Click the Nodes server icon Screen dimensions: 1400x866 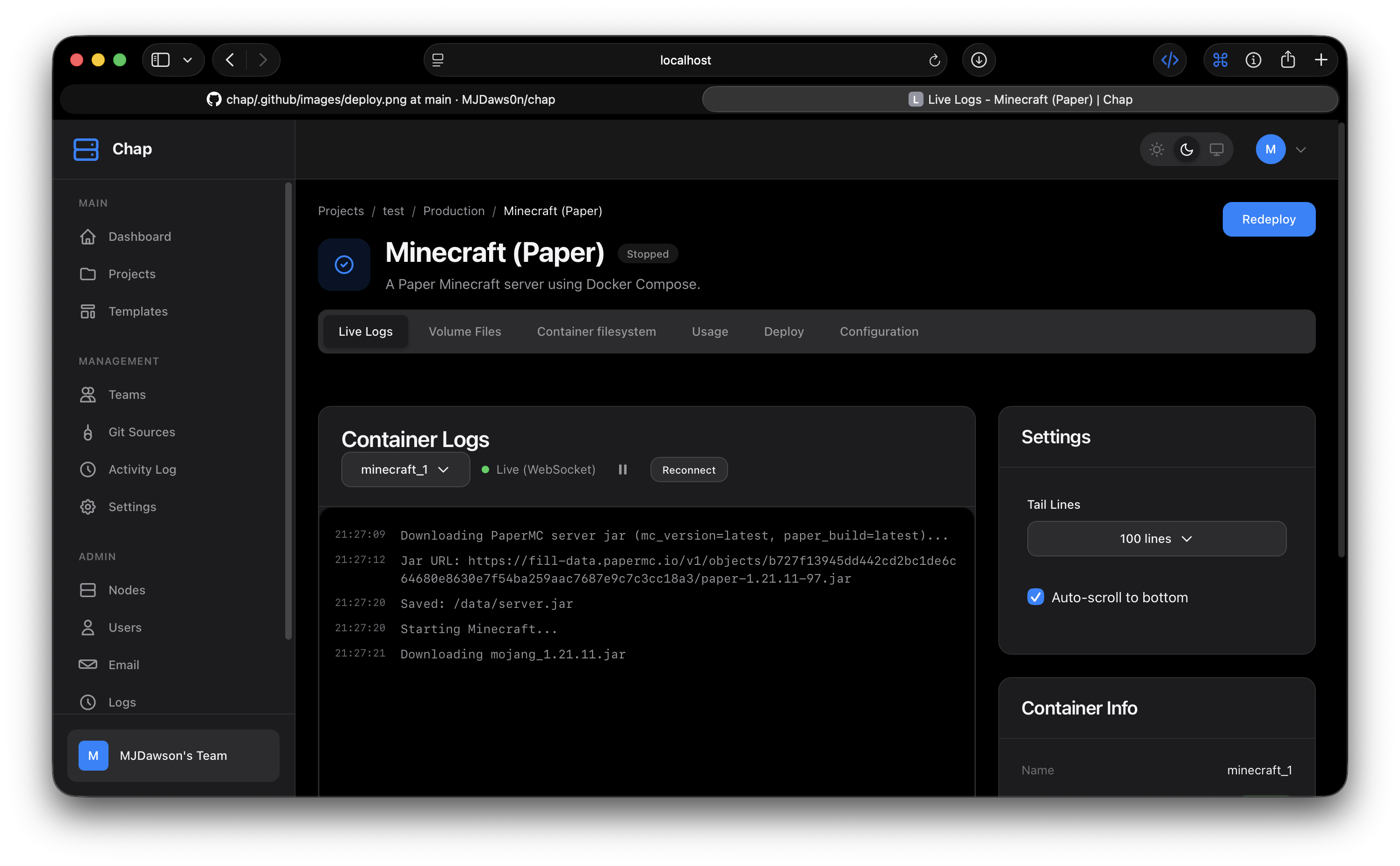[x=87, y=590]
